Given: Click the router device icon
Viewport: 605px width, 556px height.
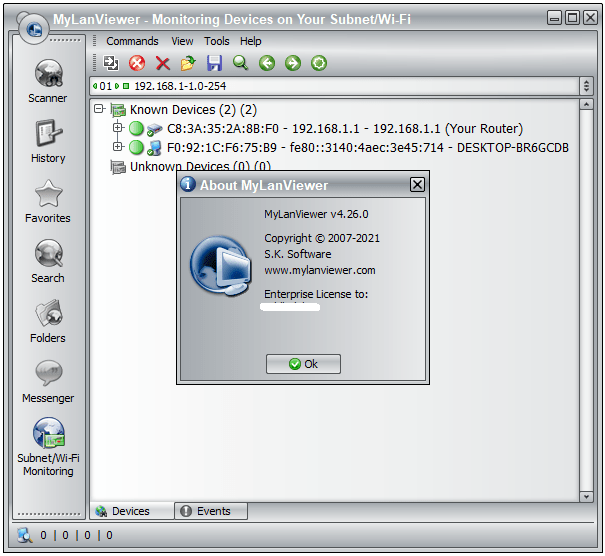Looking at the screenshot, I should tap(154, 129).
